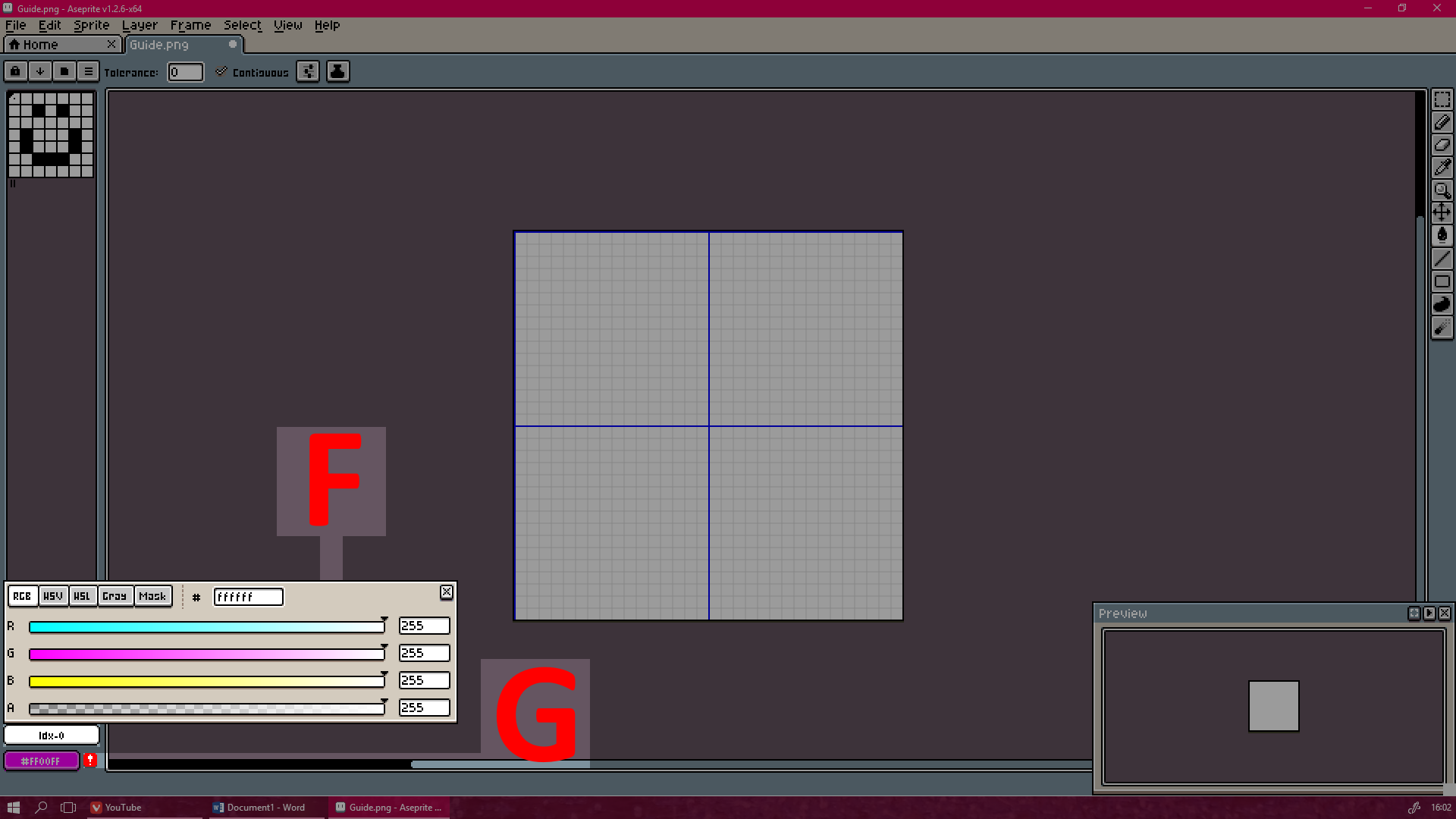Select the Eraser tool
This screenshot has height=819, width=1456.
point(1442,145)
